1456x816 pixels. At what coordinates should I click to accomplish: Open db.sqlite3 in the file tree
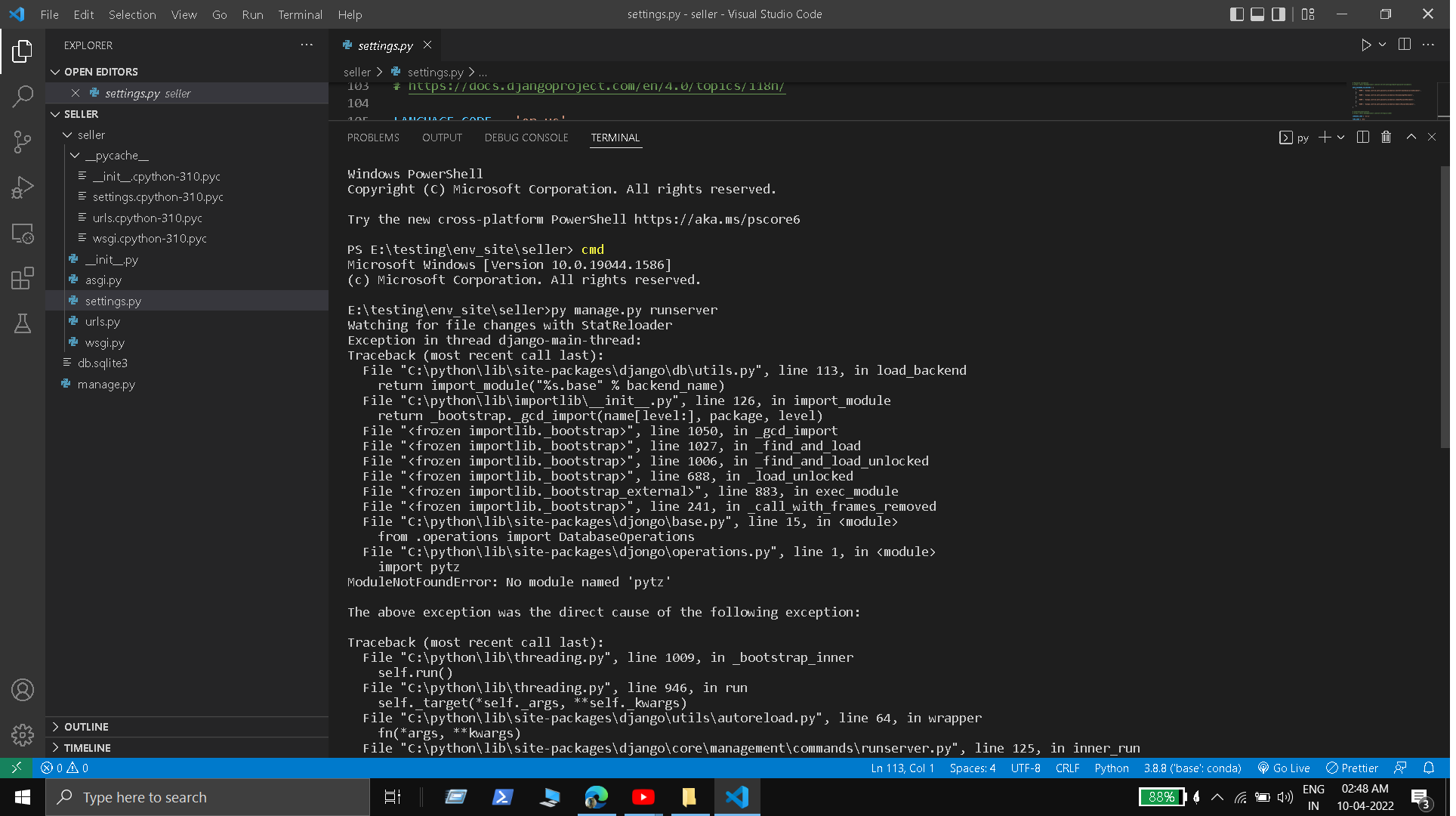pyautogui.click(x=103, y=363)
